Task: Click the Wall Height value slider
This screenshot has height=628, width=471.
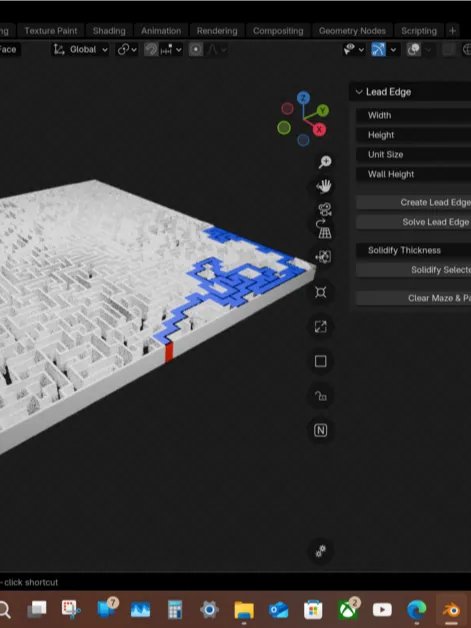Action: tap(414, 174)
